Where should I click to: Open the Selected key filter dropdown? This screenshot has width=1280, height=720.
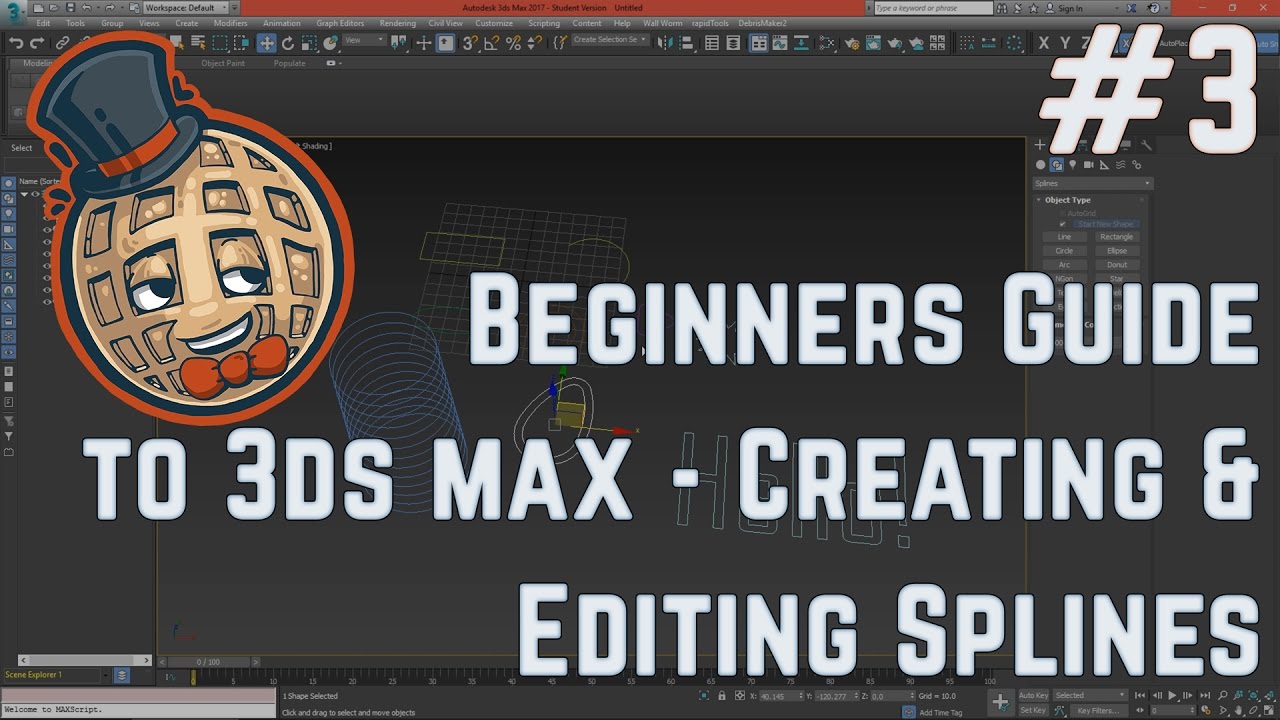click(1090, 695)
